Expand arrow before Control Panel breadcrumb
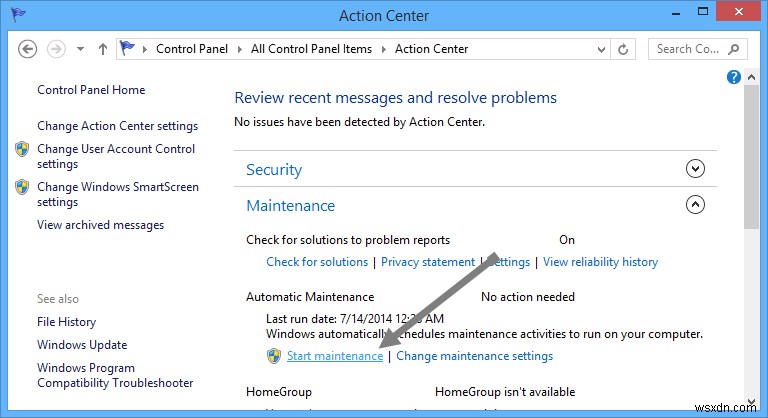 click(x=145, y=49)
